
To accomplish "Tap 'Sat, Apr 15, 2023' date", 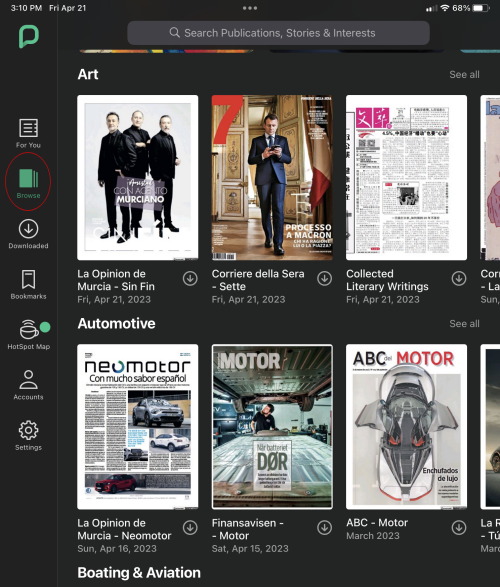I will pos(250,548).
